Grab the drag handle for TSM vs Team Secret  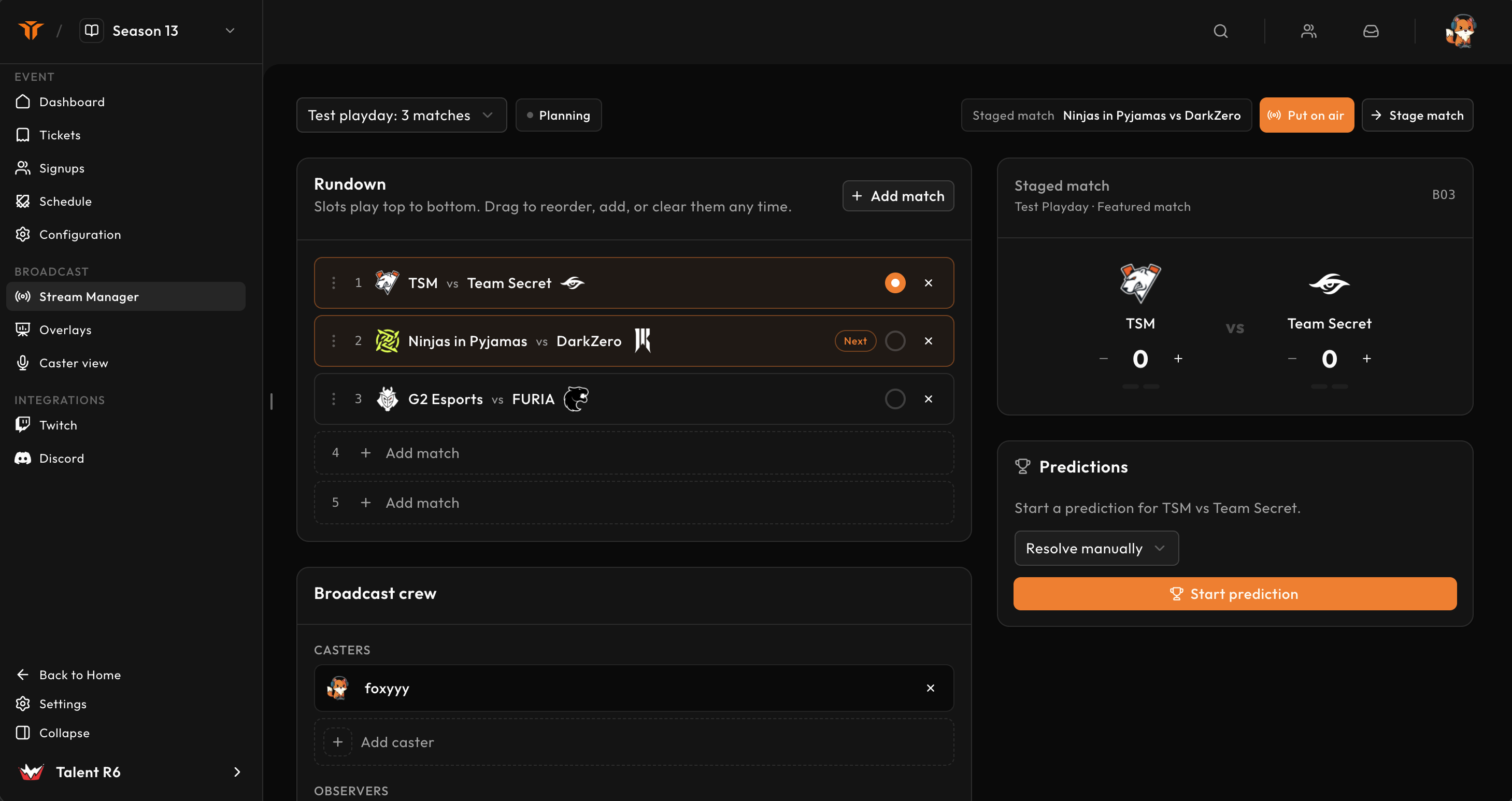333,283
